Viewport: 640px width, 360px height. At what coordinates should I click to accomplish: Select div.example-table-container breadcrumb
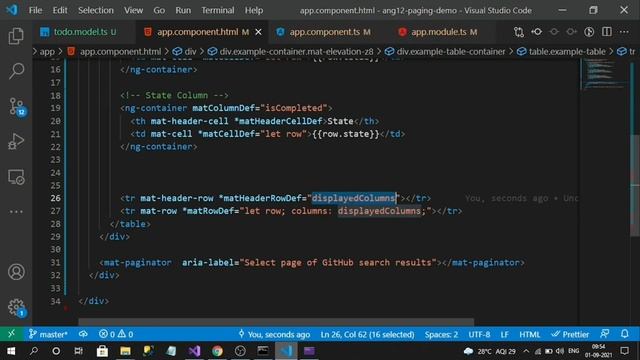pos(451,51)
